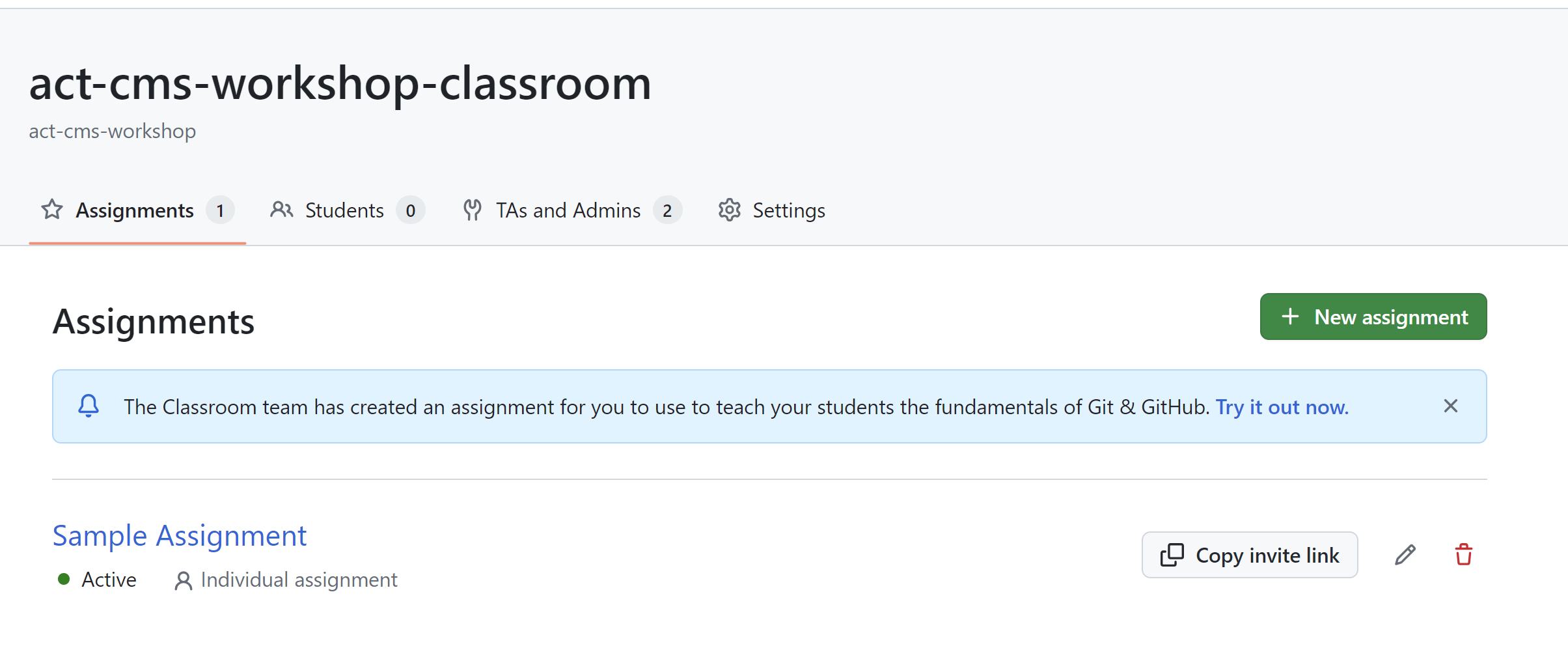This screenshot has height=646, width=1568.
Task: Click the Assignments count badge '1'
Action: [220, 210]
